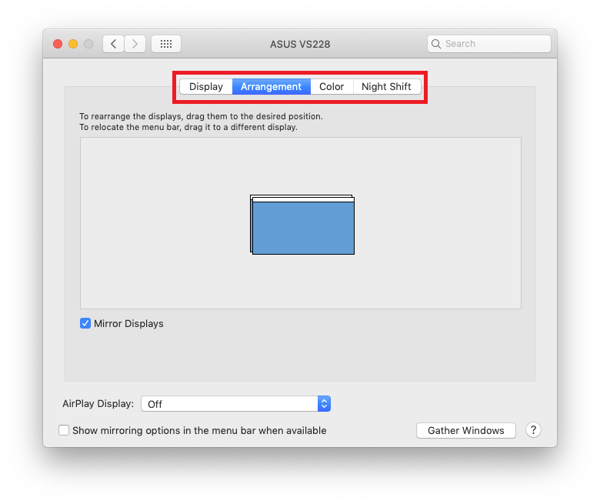Open help with the question mark button
Screen dimensions: 600x504
point(533,430)
